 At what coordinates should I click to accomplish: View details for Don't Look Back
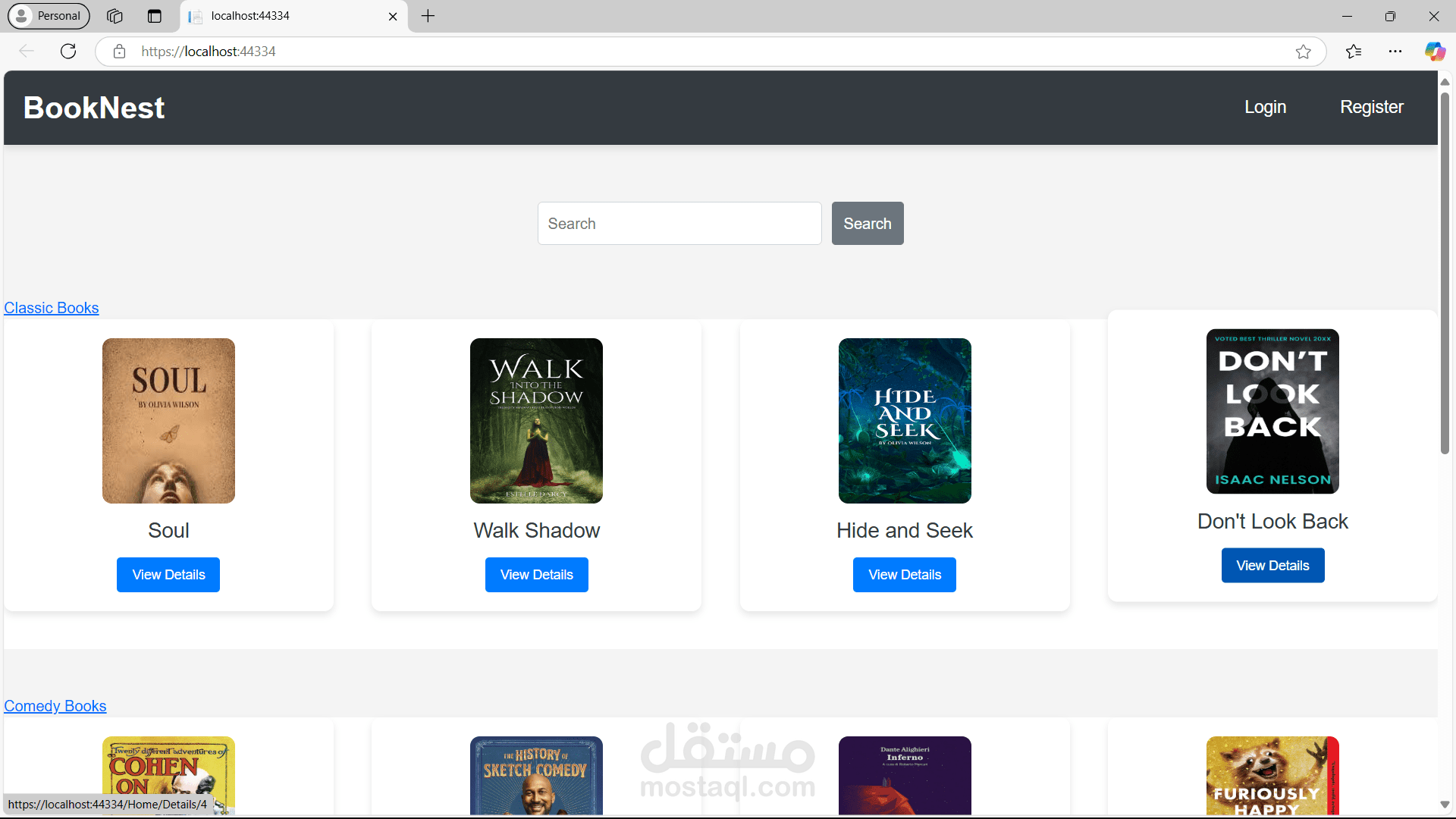pos(1272,566)
